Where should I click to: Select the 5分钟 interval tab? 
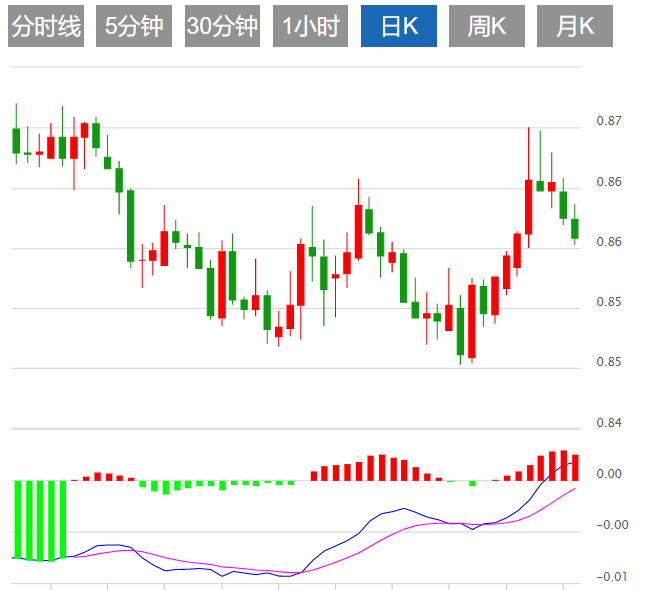[134, 26]
